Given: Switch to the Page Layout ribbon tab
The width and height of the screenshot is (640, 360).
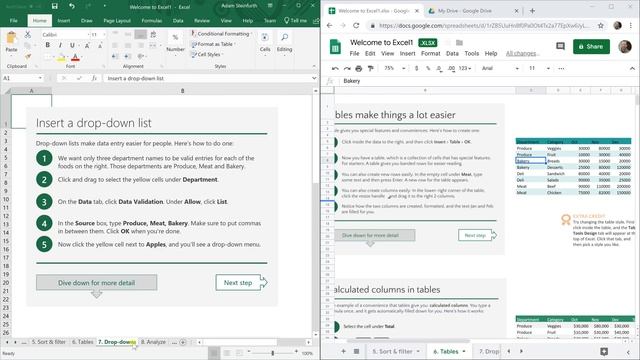Looking at the screenshot, I should [x=117, y=20].
